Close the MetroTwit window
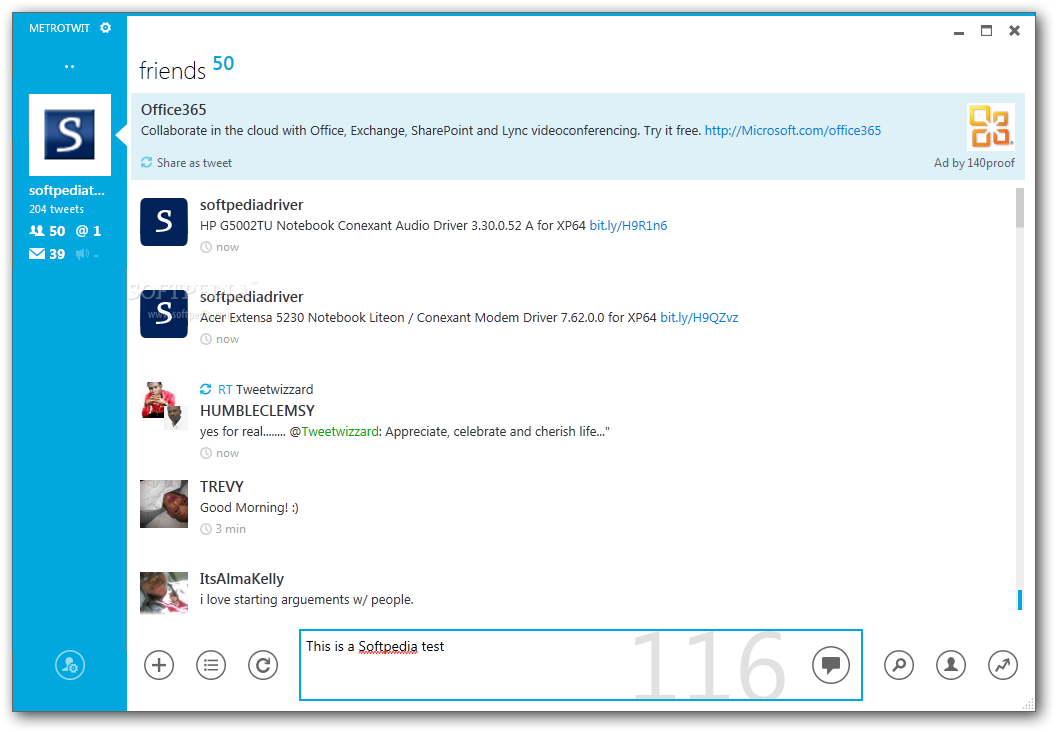The image size is (1056, 732). click(1014, 30)
